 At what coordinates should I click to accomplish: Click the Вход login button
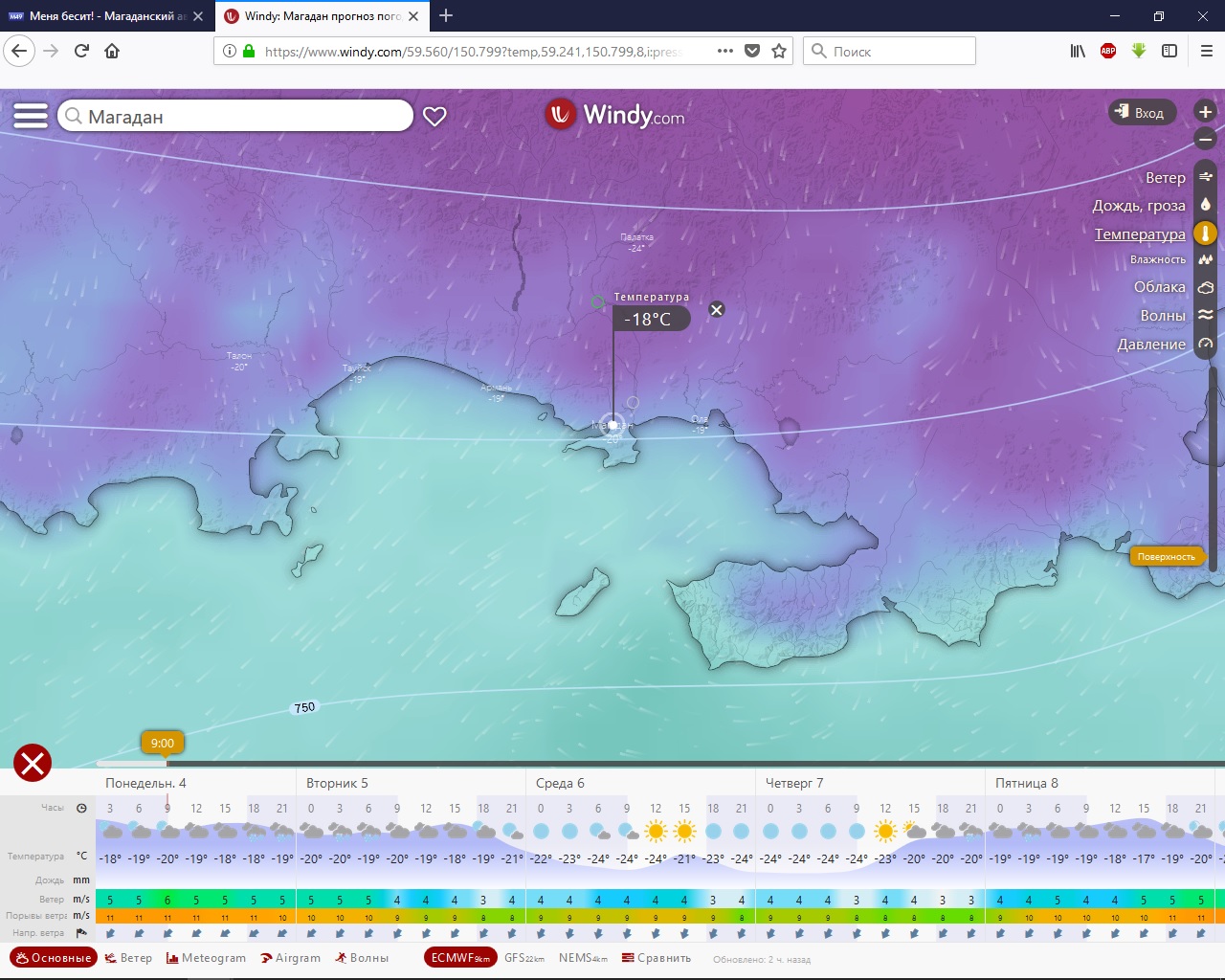1140,112
